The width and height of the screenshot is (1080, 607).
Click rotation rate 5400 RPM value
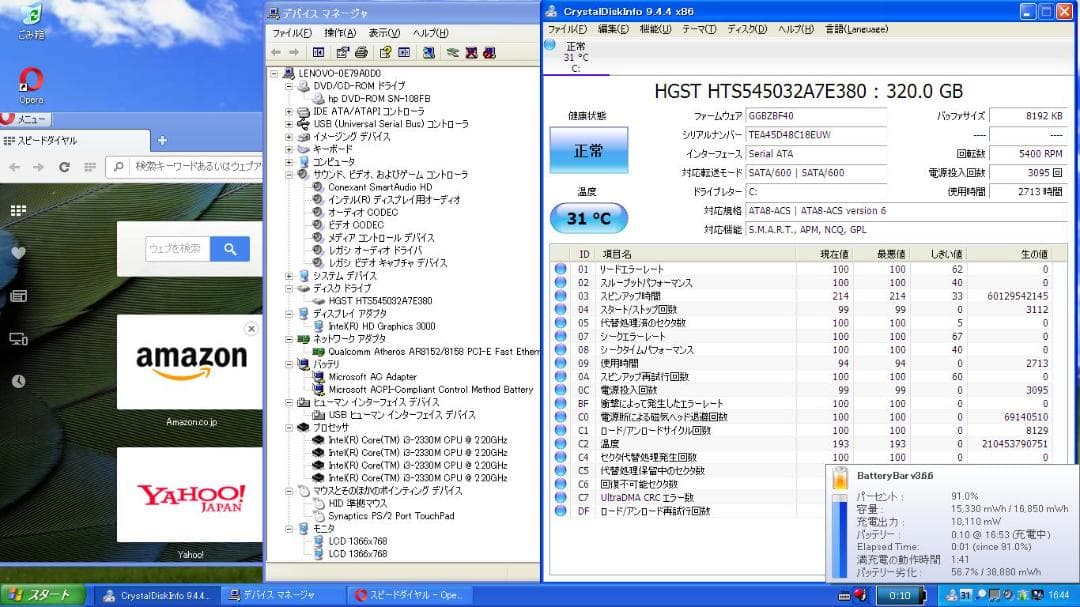1028,154
